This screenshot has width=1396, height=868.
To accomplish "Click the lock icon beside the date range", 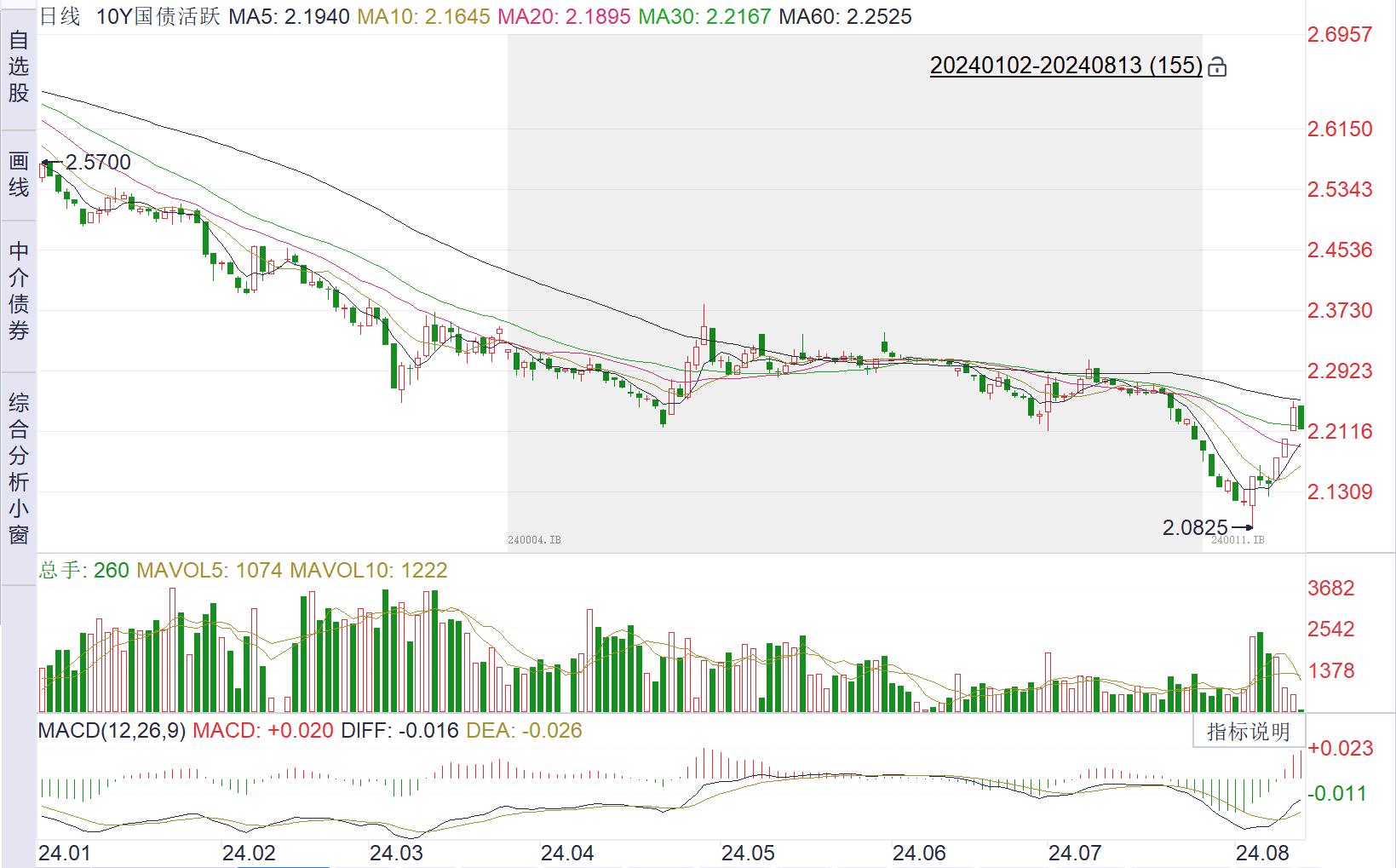I will tap(1217, 66).
